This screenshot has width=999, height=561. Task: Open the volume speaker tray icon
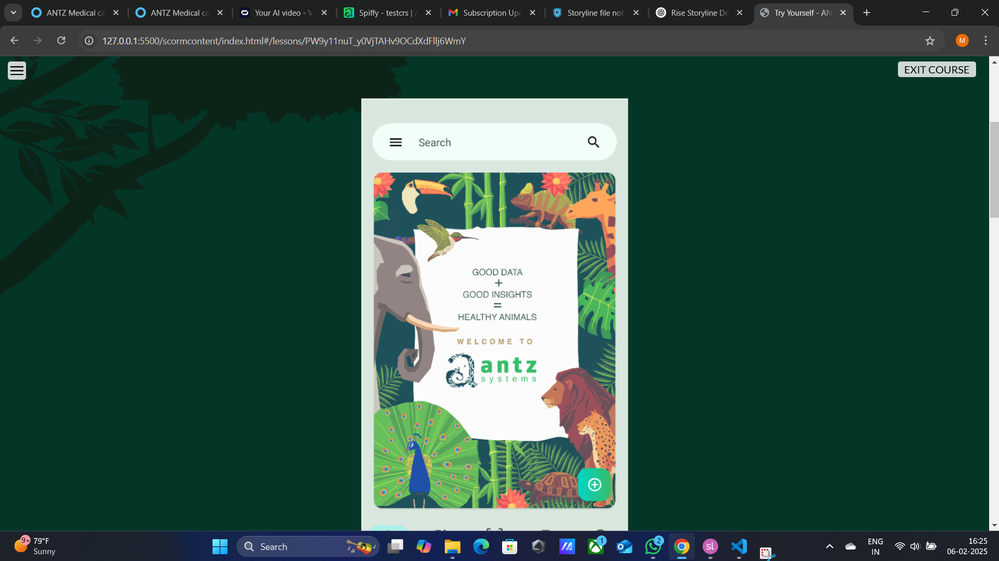click(915, 546)
